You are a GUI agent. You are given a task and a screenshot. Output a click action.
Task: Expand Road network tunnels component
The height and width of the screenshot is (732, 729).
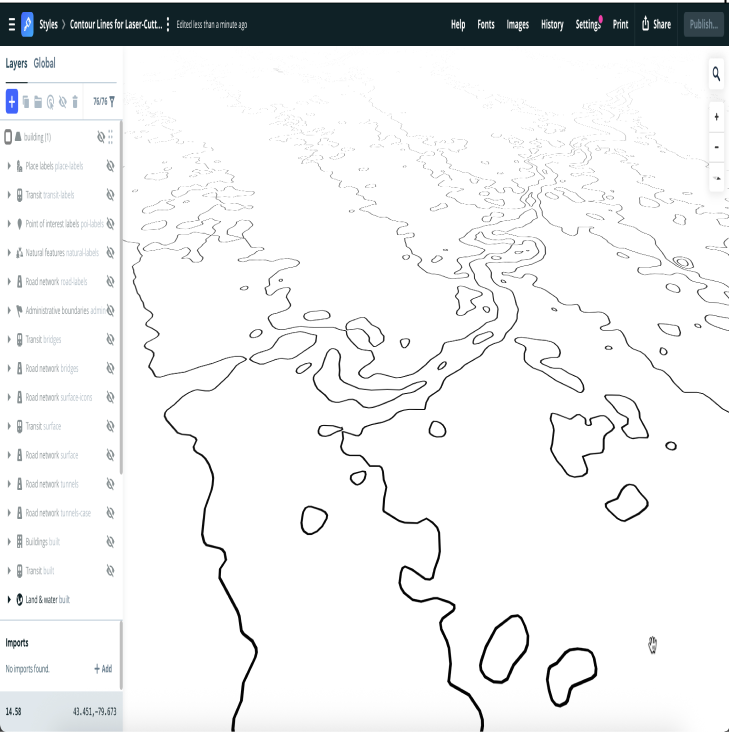coord(9,484)
